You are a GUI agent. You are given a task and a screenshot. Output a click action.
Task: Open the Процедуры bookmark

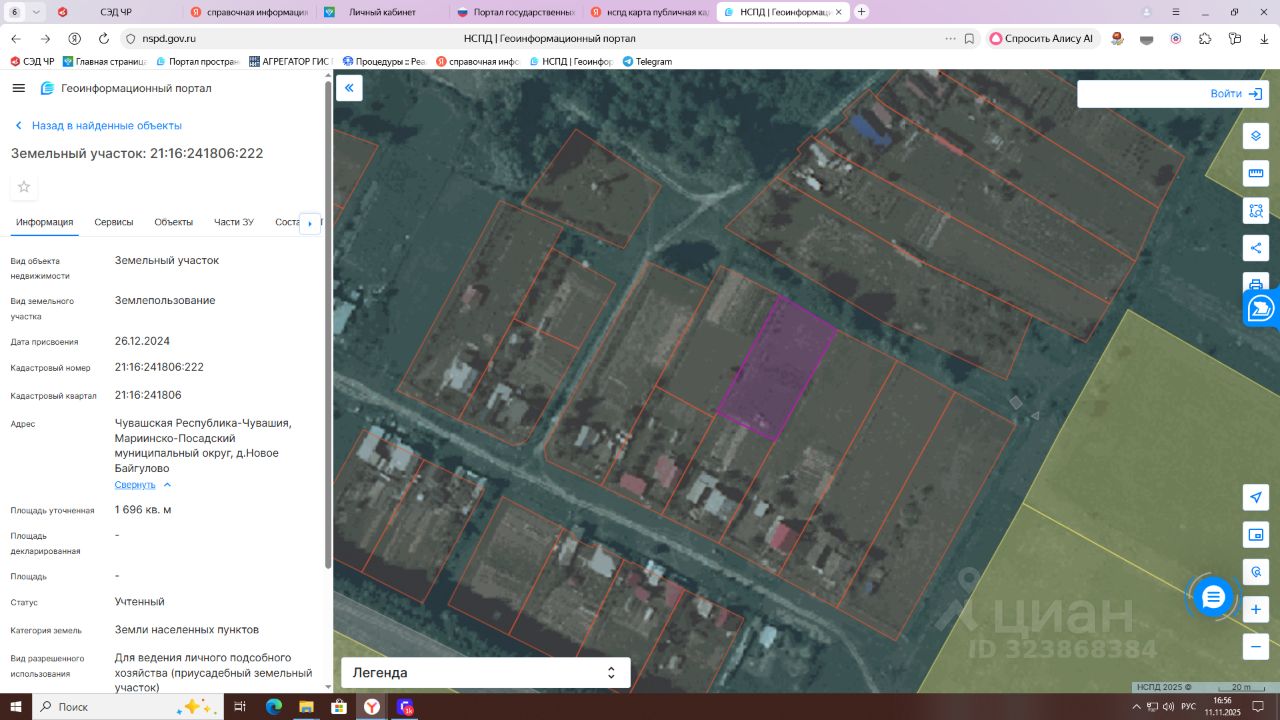pos(384,62)
